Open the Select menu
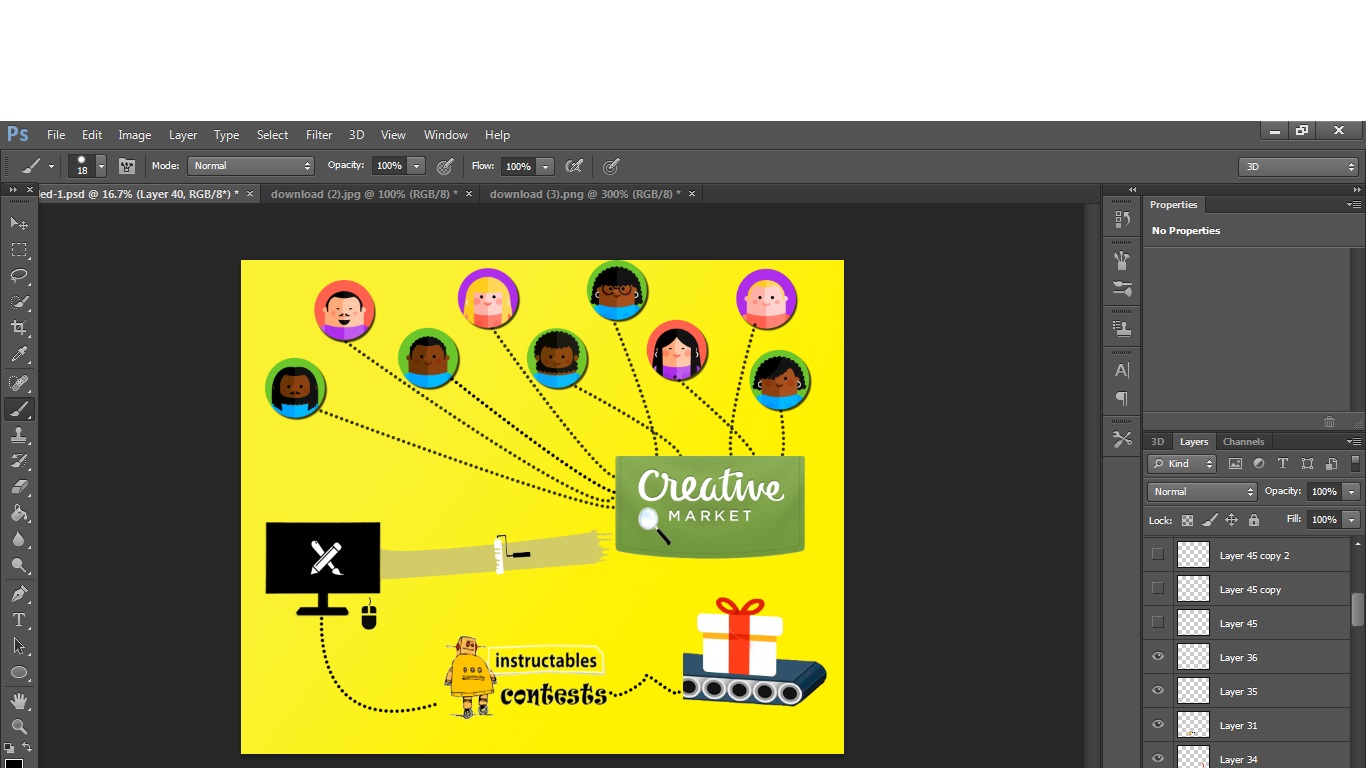1366x768 pixels. pyautogui.click(x=272, y=135)
